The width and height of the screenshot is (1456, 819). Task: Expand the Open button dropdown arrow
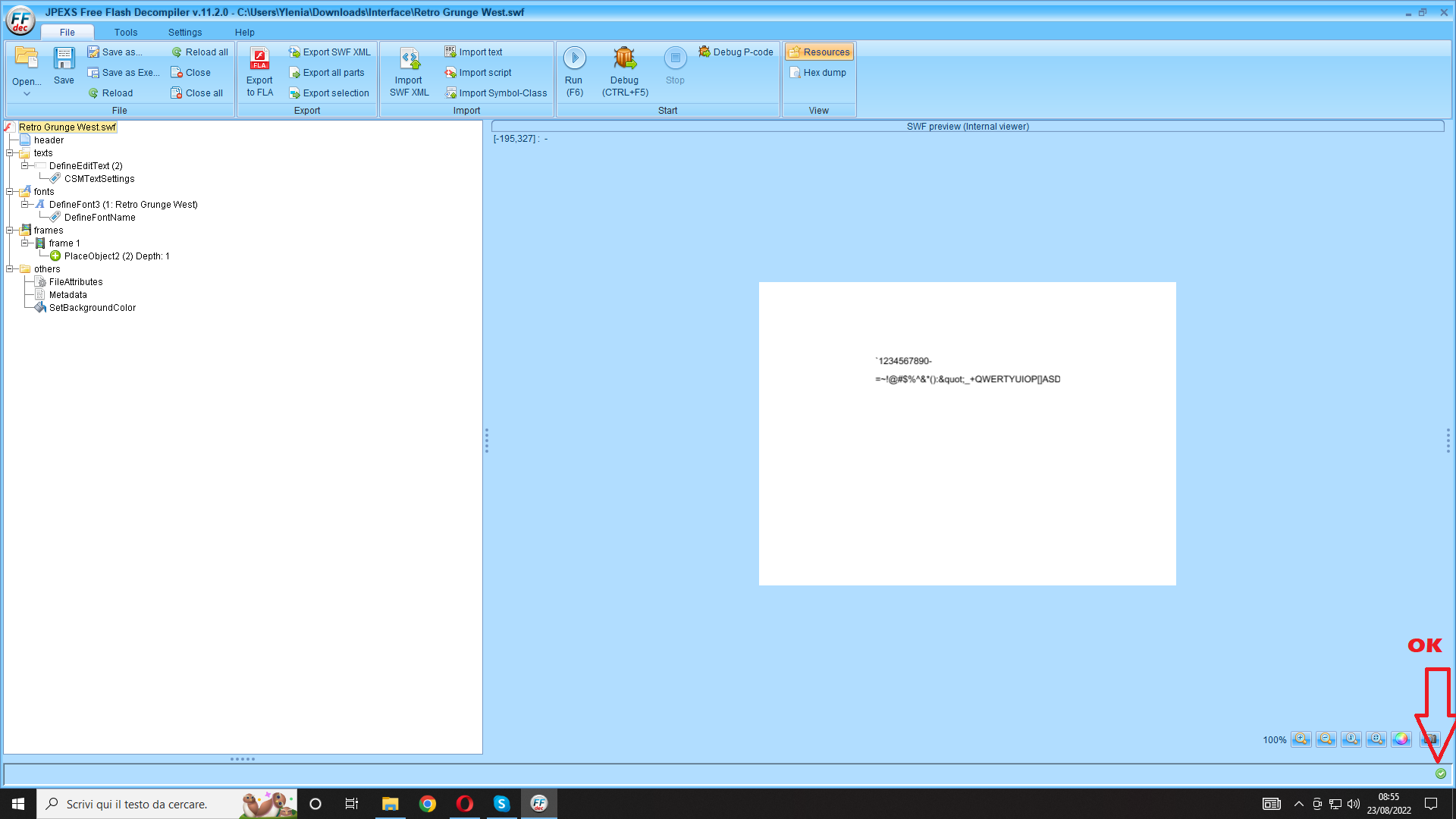(27, 94)
